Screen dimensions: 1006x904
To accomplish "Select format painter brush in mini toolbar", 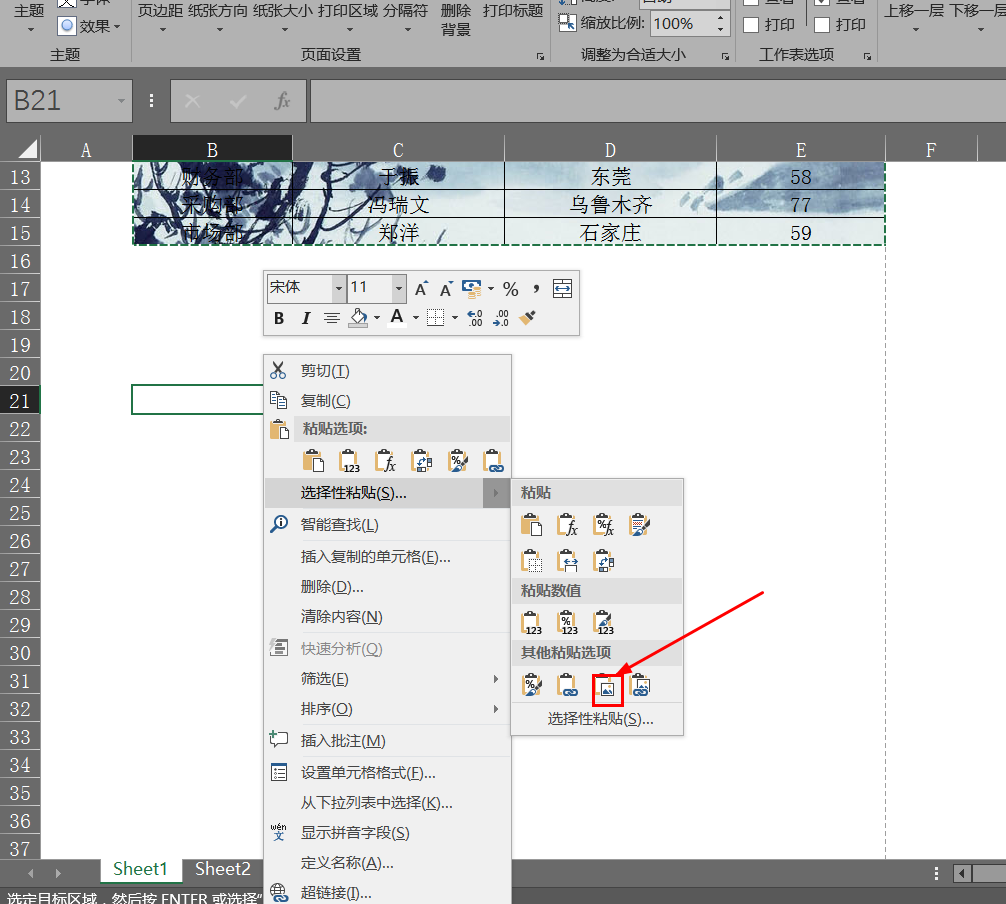I will point(527,318).
